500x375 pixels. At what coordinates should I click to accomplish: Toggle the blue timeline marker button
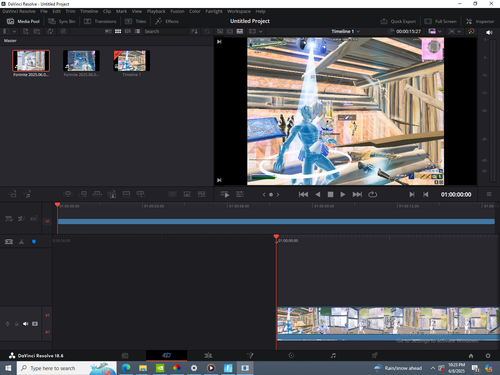34,242
